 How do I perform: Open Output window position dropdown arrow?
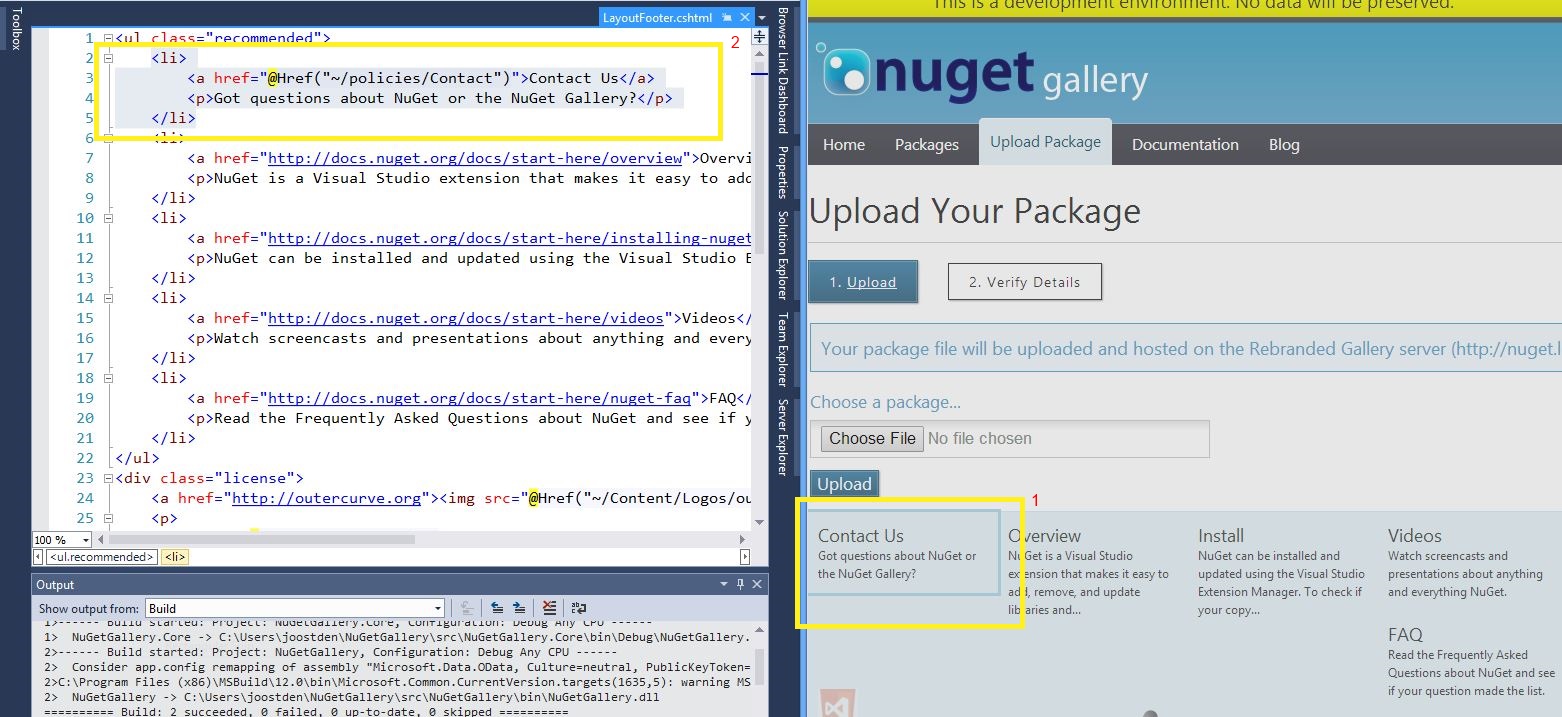click(724, 585)
